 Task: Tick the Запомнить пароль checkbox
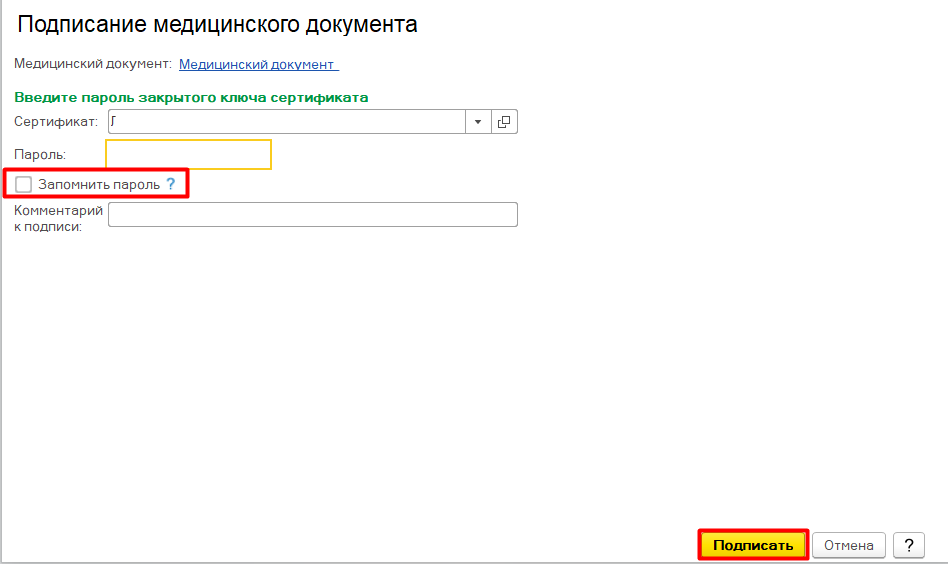click(x=24, y=185)
